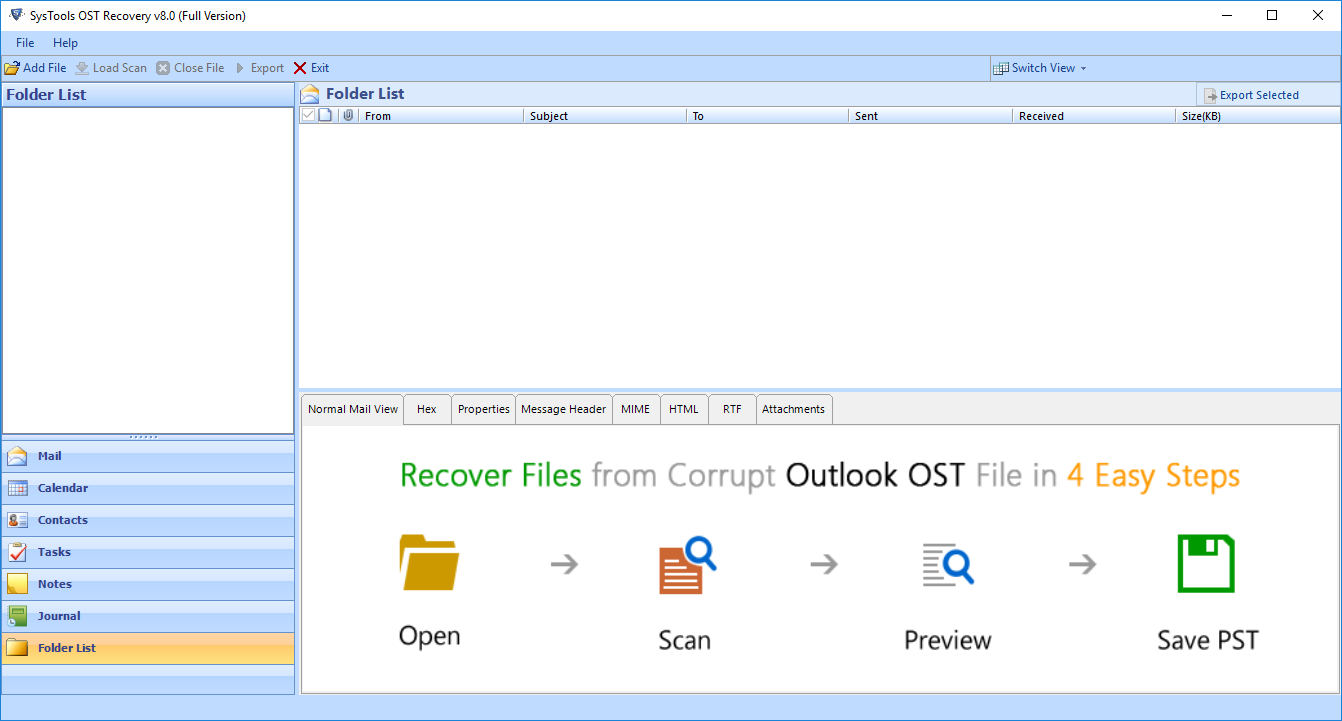Sort emails by Subject column header

tap(549, 116)
